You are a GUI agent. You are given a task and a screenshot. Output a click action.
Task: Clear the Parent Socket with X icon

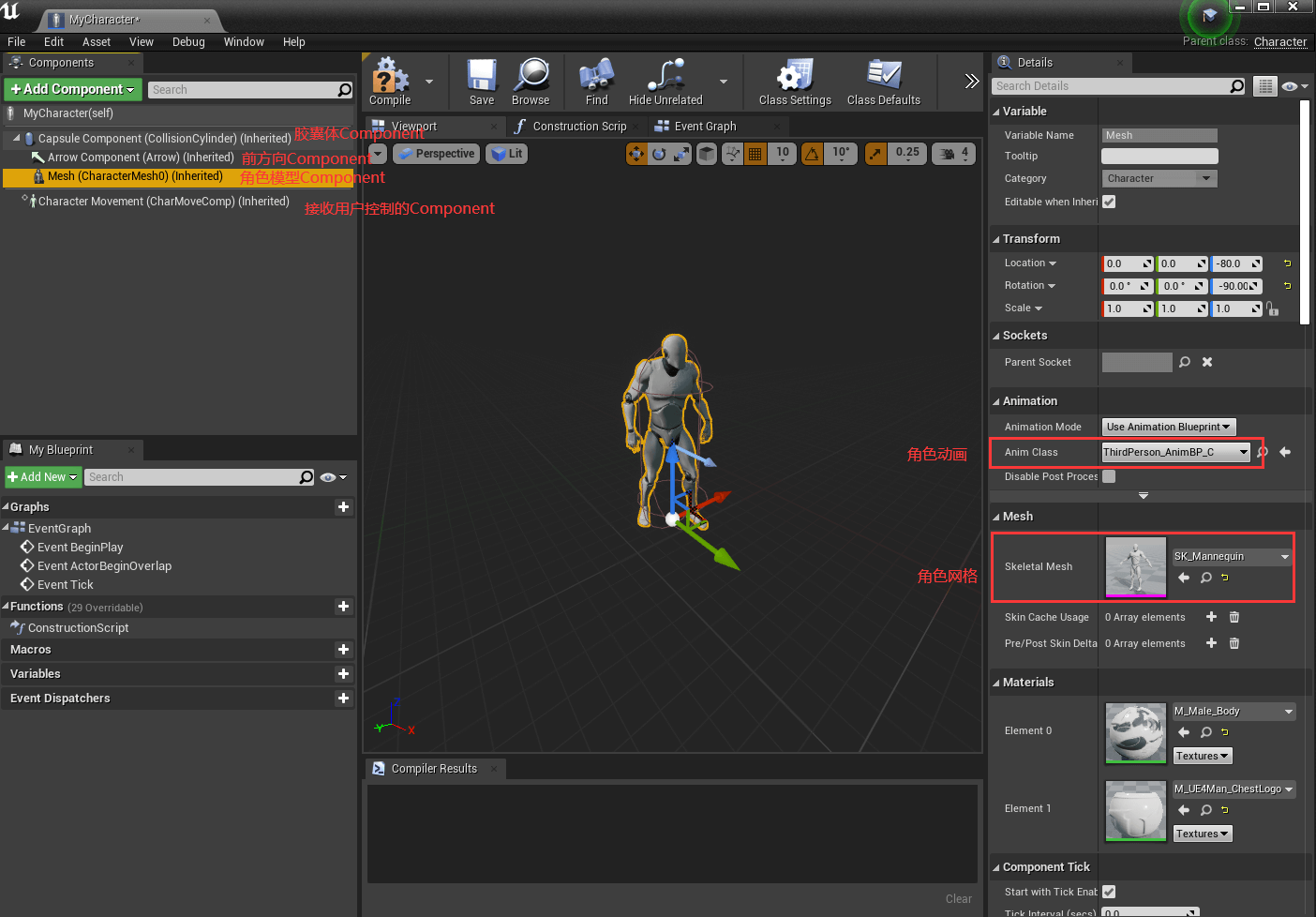point(1207,362)
